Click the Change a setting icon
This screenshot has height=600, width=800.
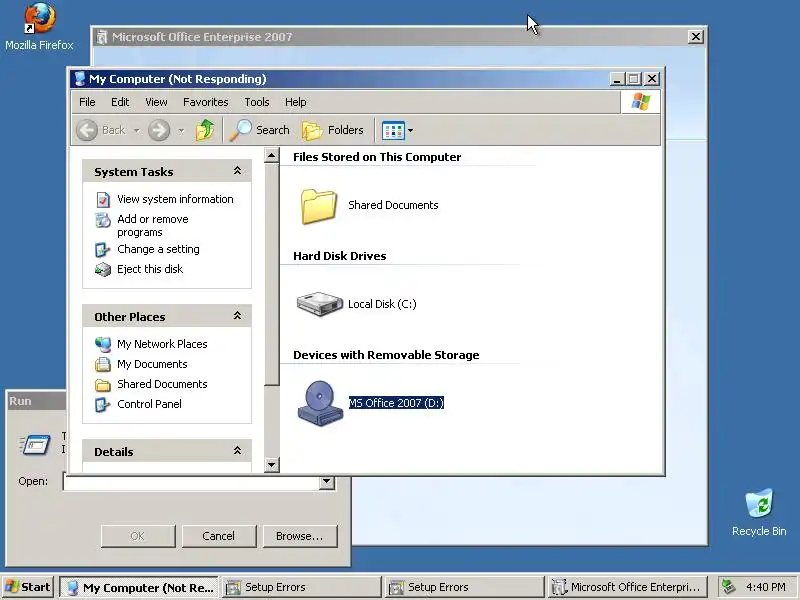click(103, 249)
